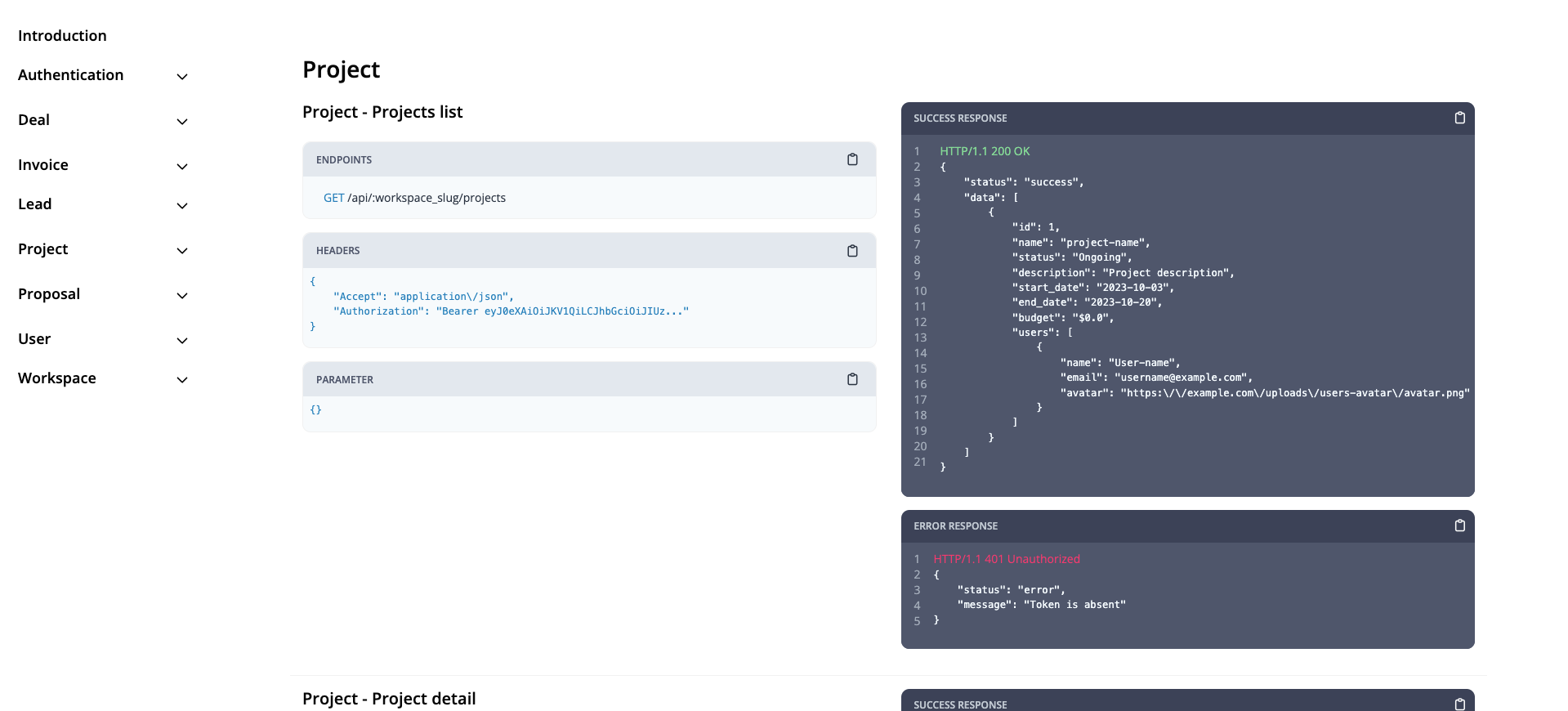Copy the Endpoints block content
The width and height of the screenshot is (1568, 711).
(852, 159)
